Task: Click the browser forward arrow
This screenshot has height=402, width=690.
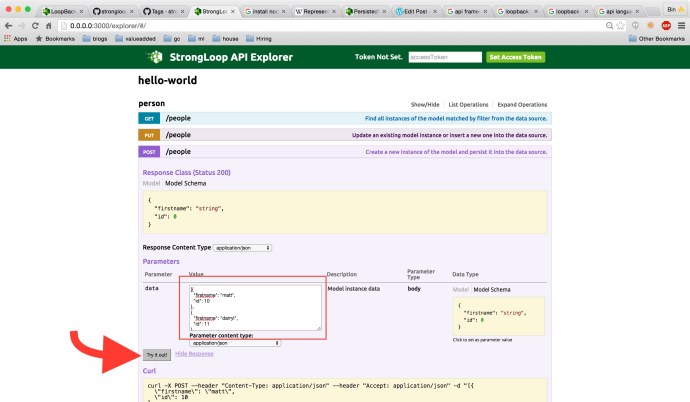Action: (x=23, y=24)
